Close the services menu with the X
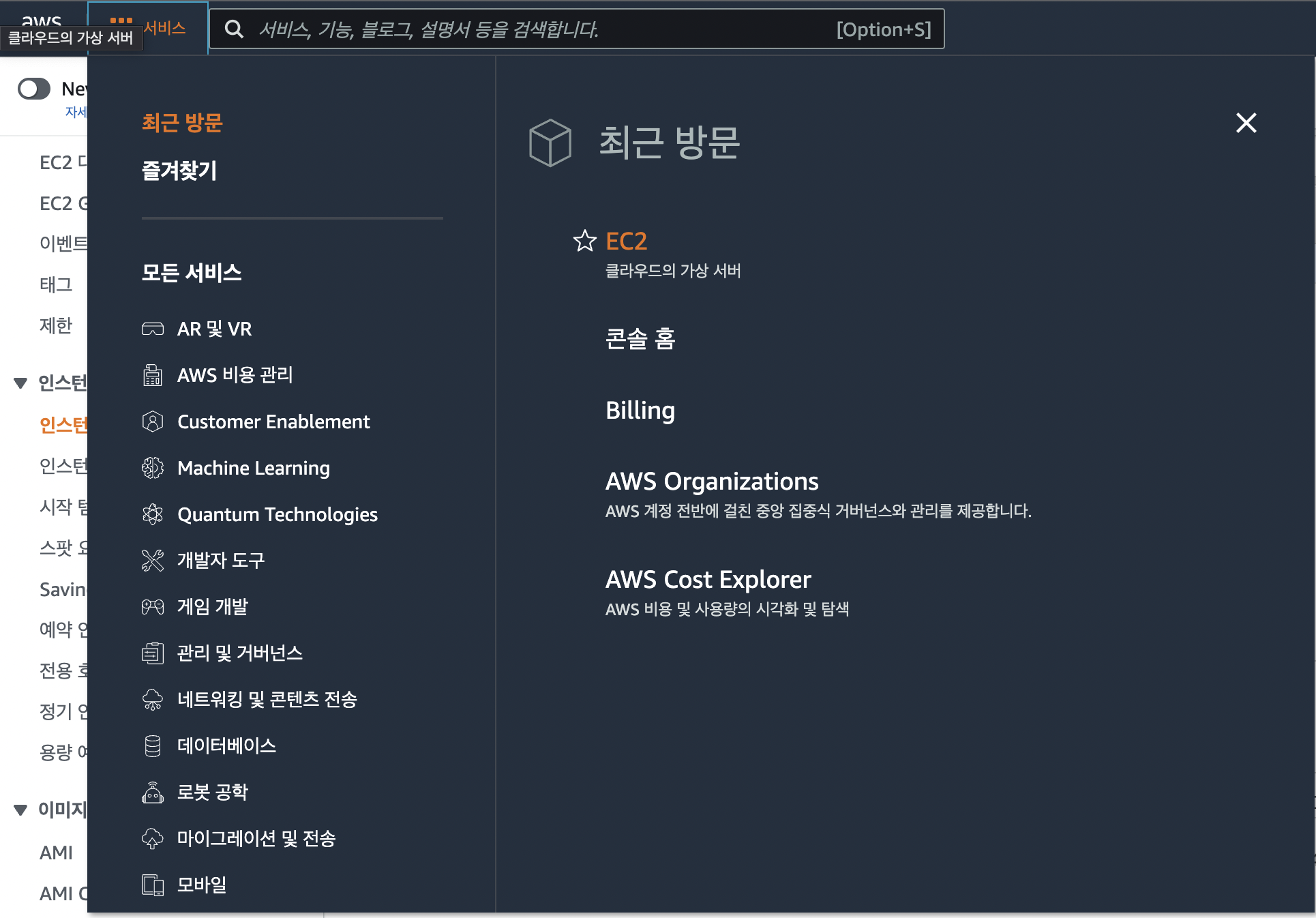Screen dimensions: 1316x918 pyautogui.click(x=1246, y=123)
